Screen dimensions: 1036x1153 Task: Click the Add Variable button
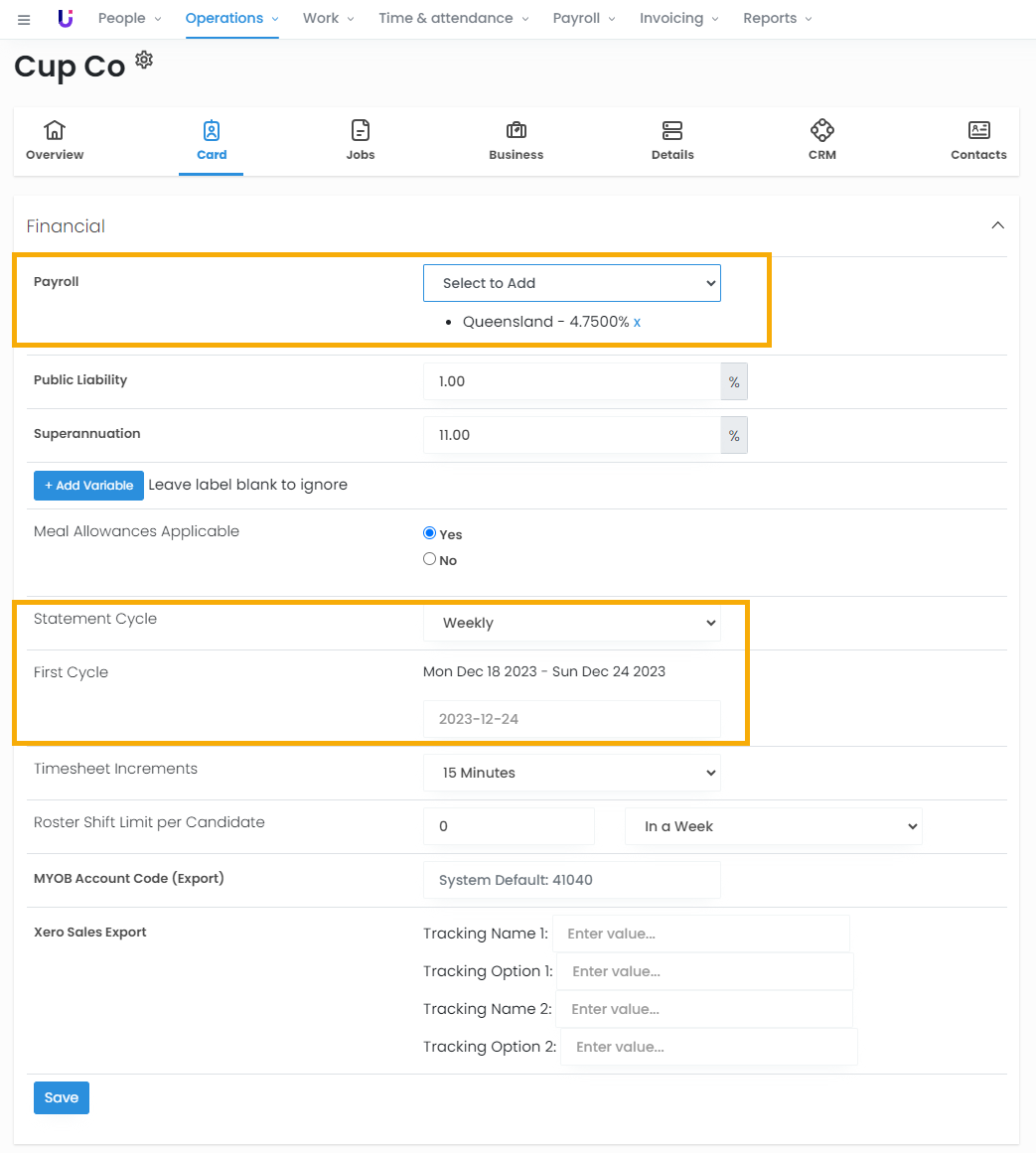pos(88,486)
